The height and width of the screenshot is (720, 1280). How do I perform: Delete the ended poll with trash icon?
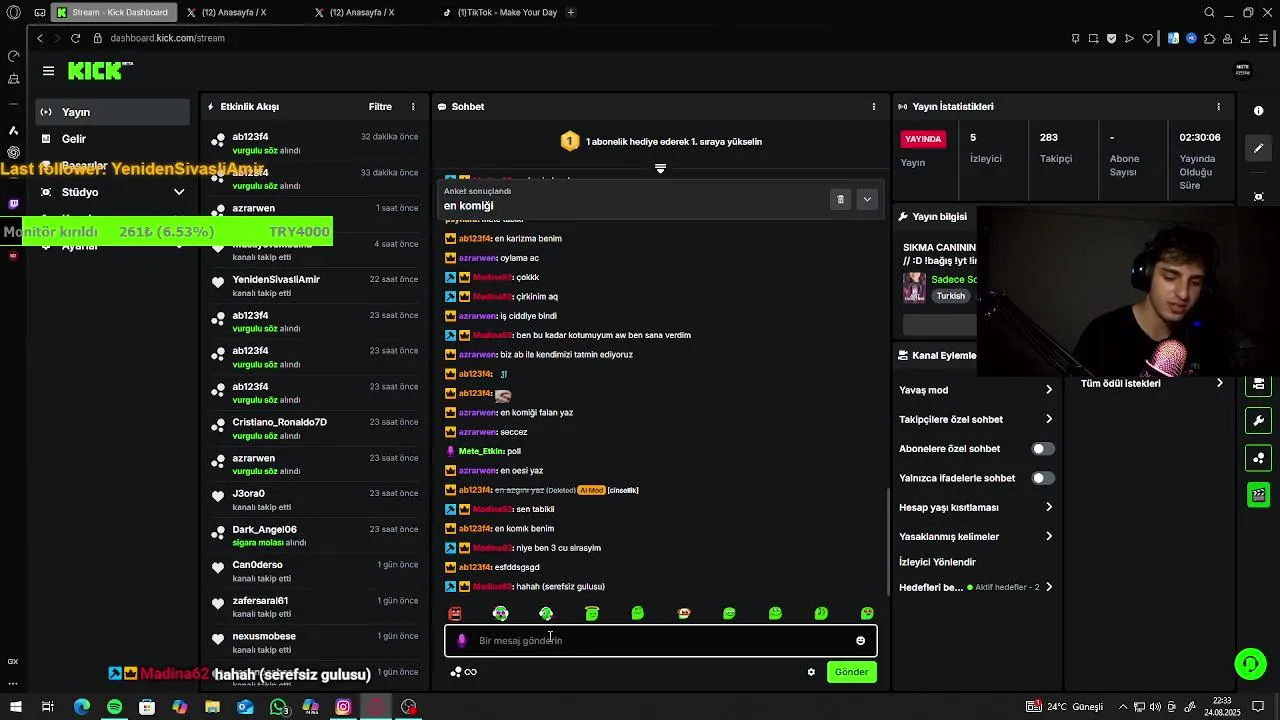coord(840,199)
